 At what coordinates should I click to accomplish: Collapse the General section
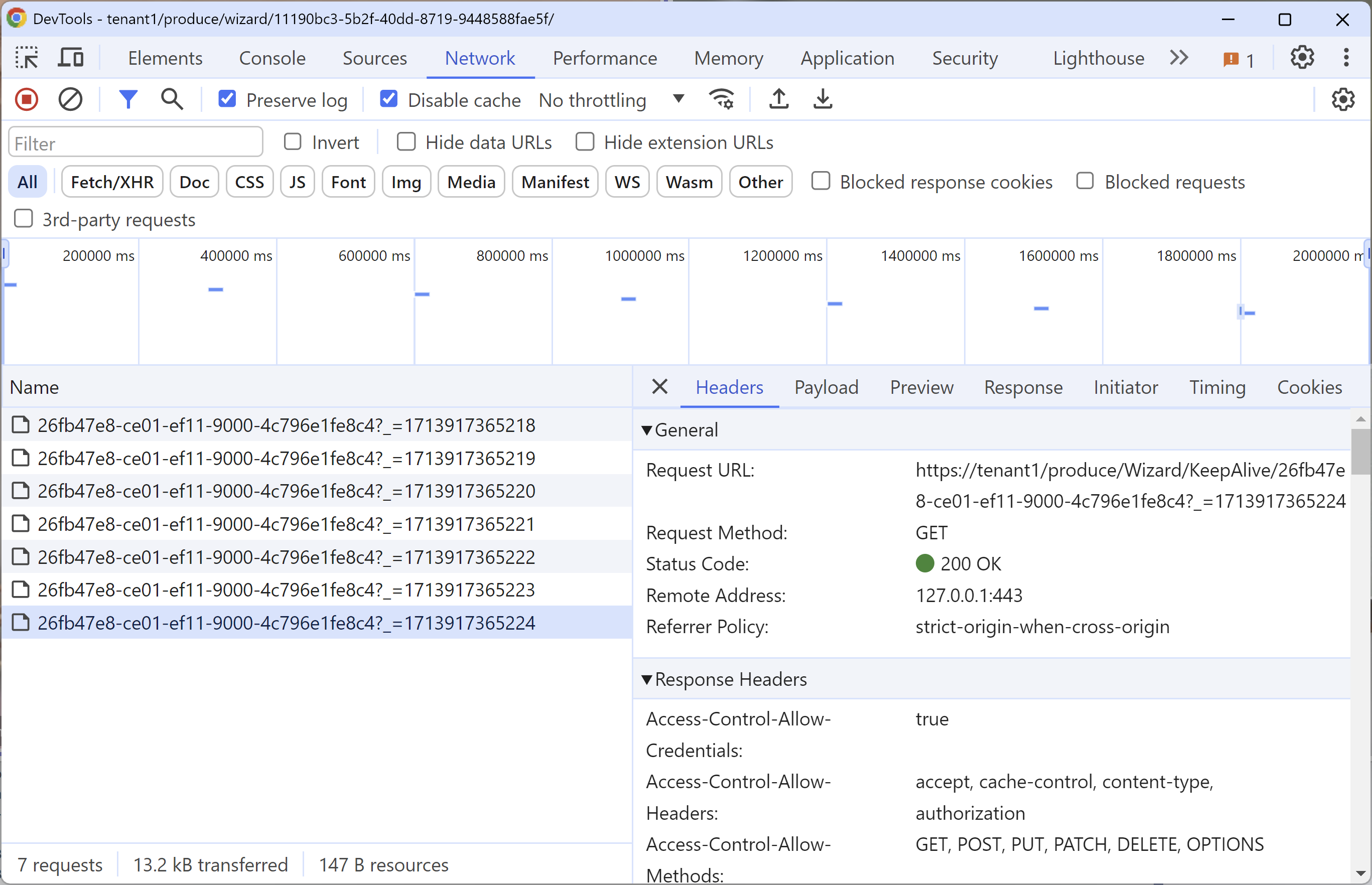647,430
